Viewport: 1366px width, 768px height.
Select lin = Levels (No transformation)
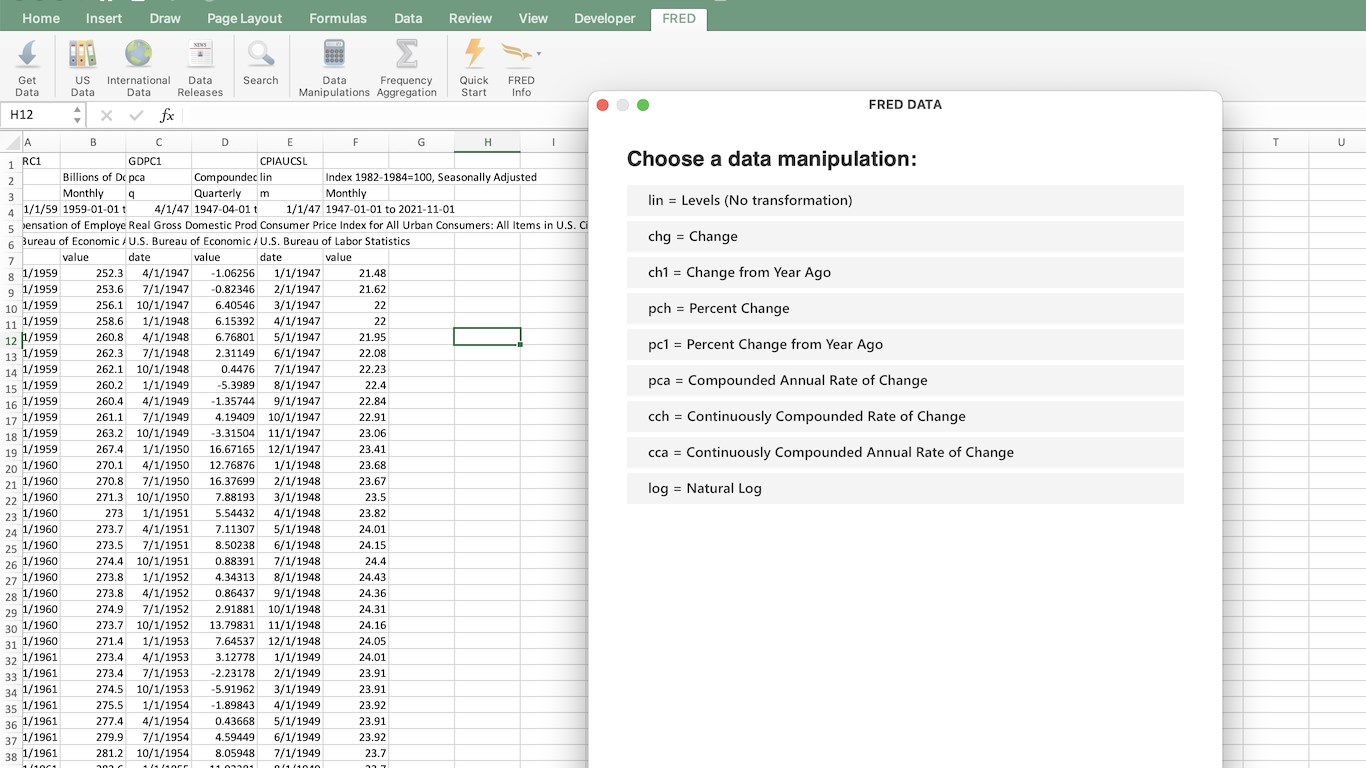(x=905, y=200)
